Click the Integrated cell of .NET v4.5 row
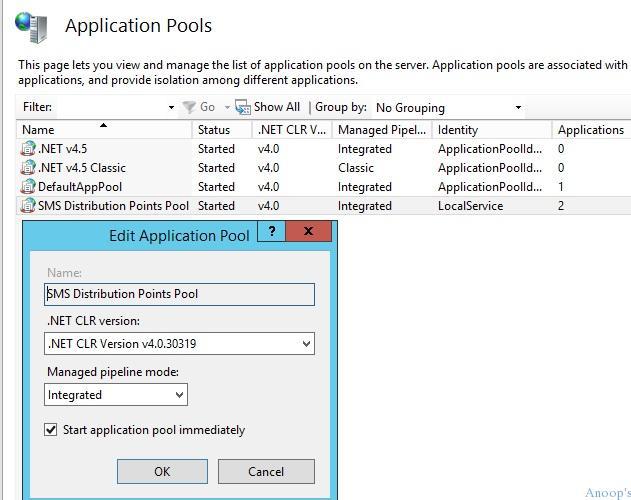631x500 pixels. pyautogui.click(x=365, y=149)
